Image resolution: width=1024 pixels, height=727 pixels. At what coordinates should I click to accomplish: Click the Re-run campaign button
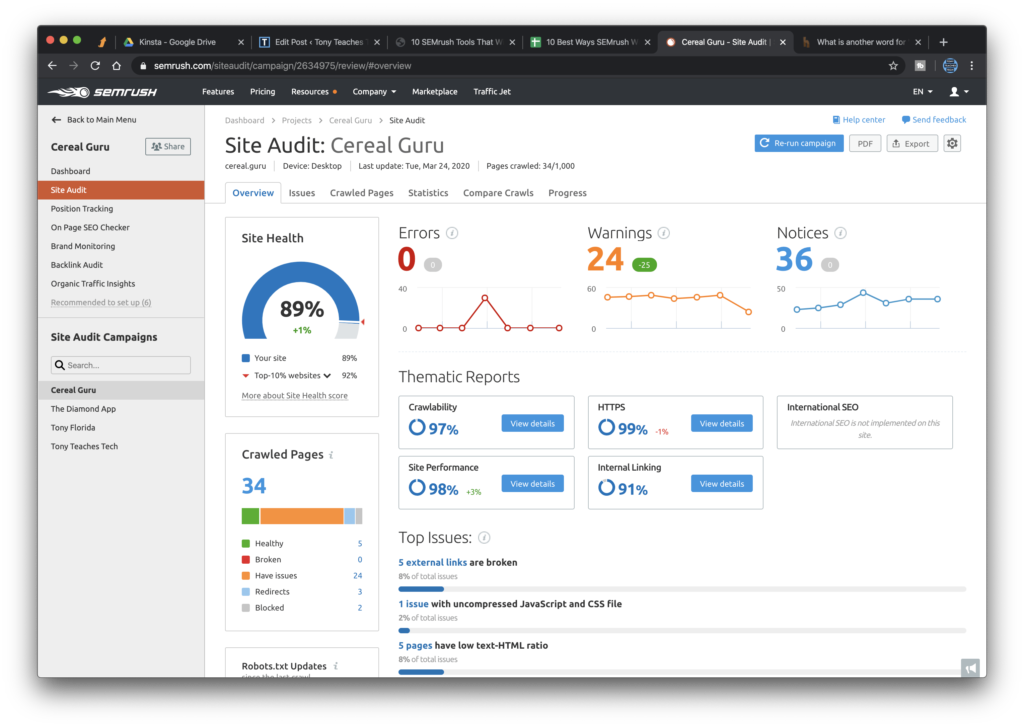pos(798,144)
